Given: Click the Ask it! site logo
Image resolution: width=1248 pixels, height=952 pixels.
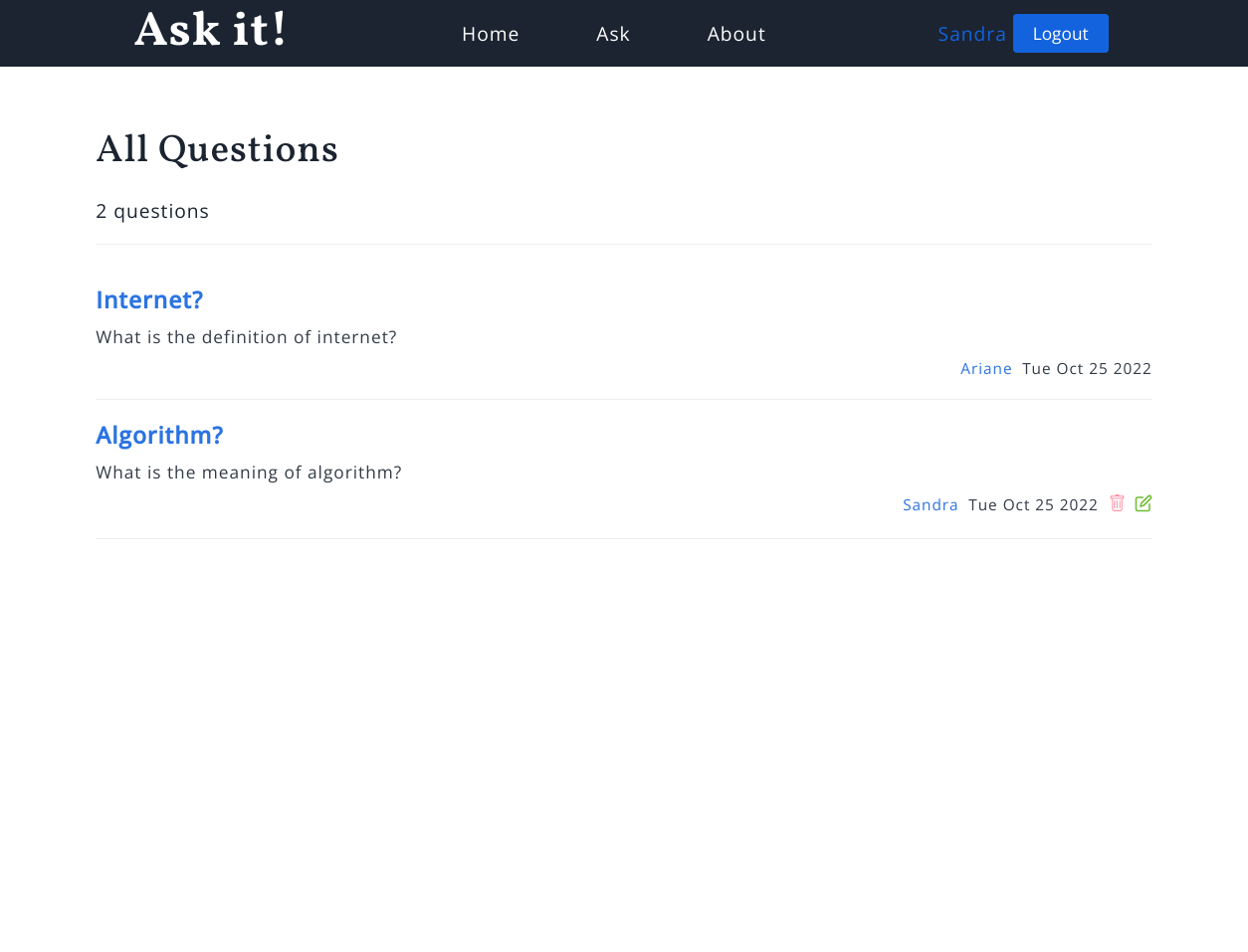Looking at the screenshot, I should pyautogui.click(x=210, y=29).
